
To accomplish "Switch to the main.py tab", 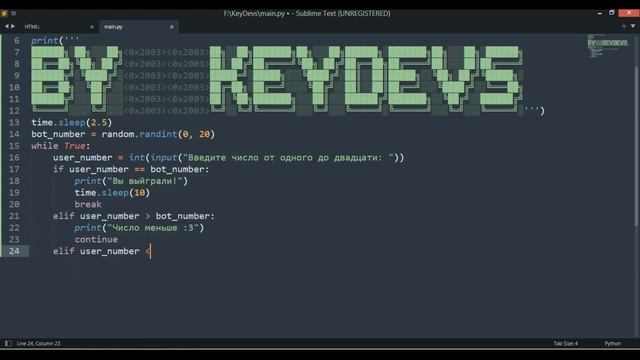I will 113,27.
